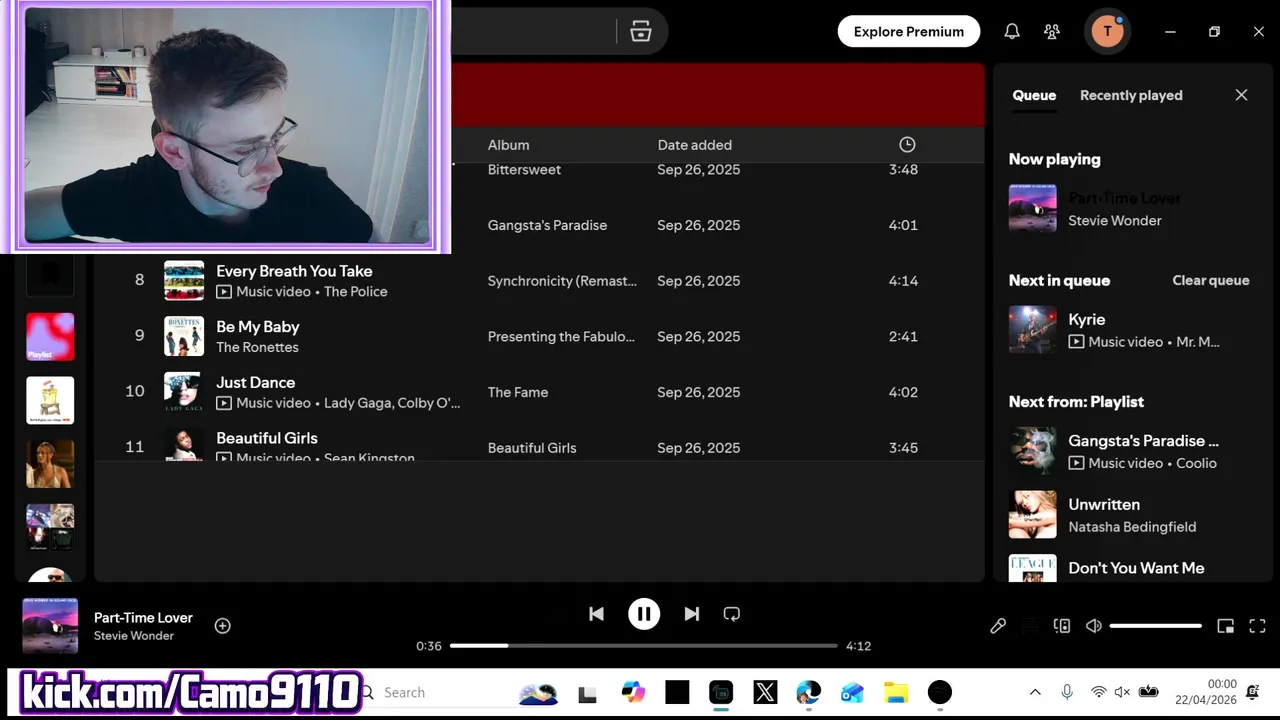Toggle repeat mode
1280x720 pixels.
pyautogui.click(x=732, y=614)
